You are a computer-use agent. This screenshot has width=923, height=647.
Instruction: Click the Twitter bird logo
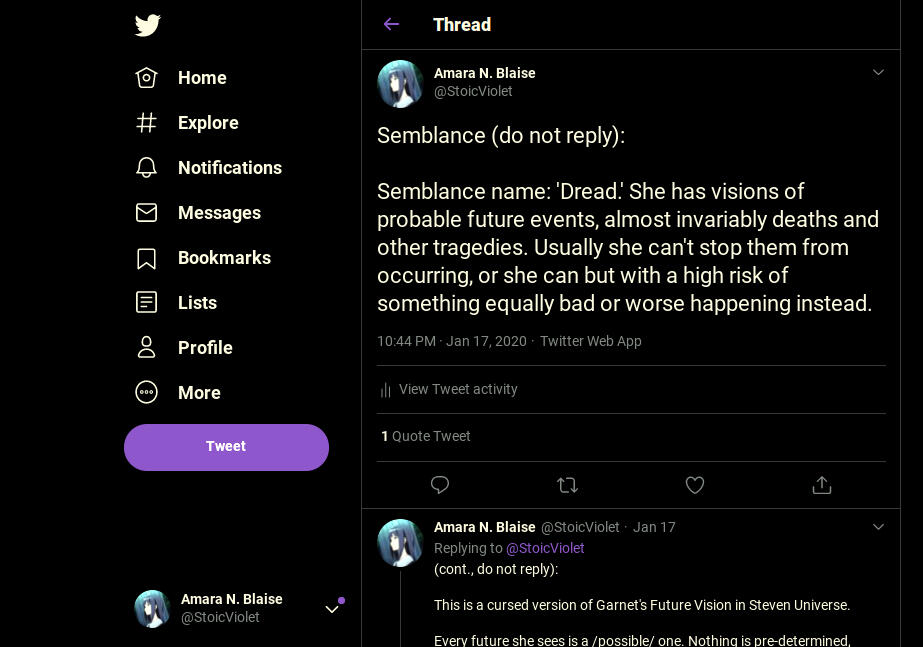148,25
